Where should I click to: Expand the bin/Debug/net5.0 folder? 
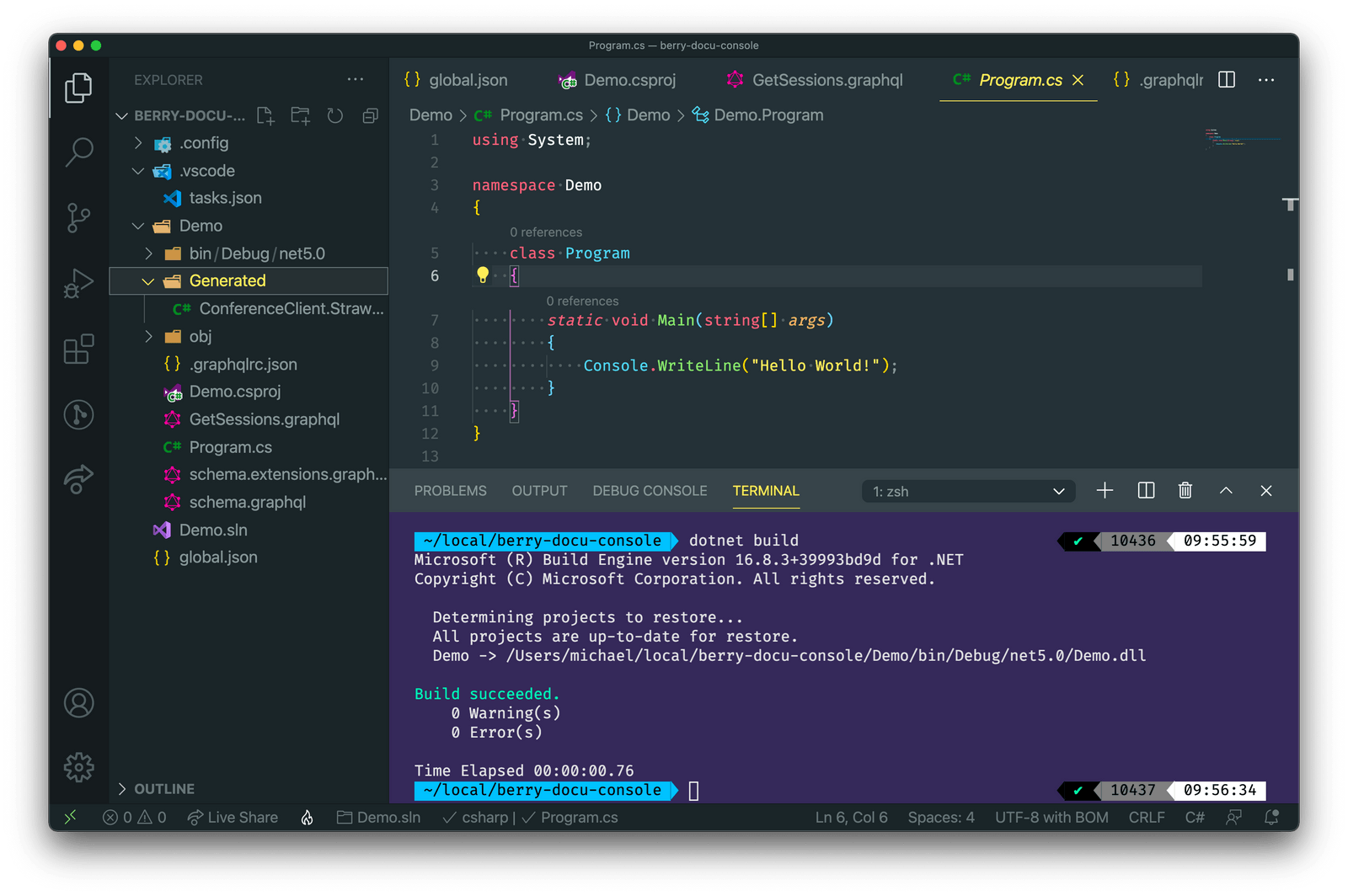149,253
